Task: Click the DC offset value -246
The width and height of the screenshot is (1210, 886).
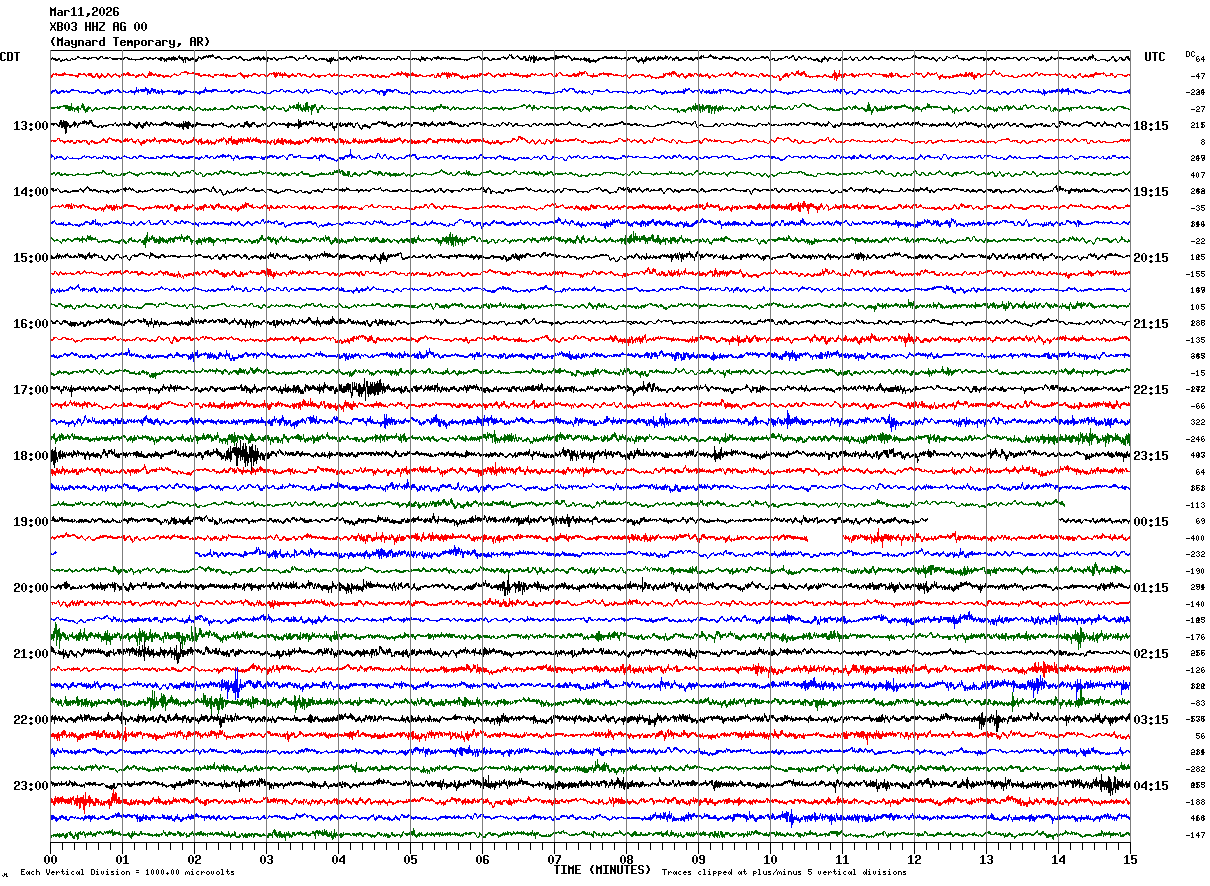Action: tap(1197, 439)
